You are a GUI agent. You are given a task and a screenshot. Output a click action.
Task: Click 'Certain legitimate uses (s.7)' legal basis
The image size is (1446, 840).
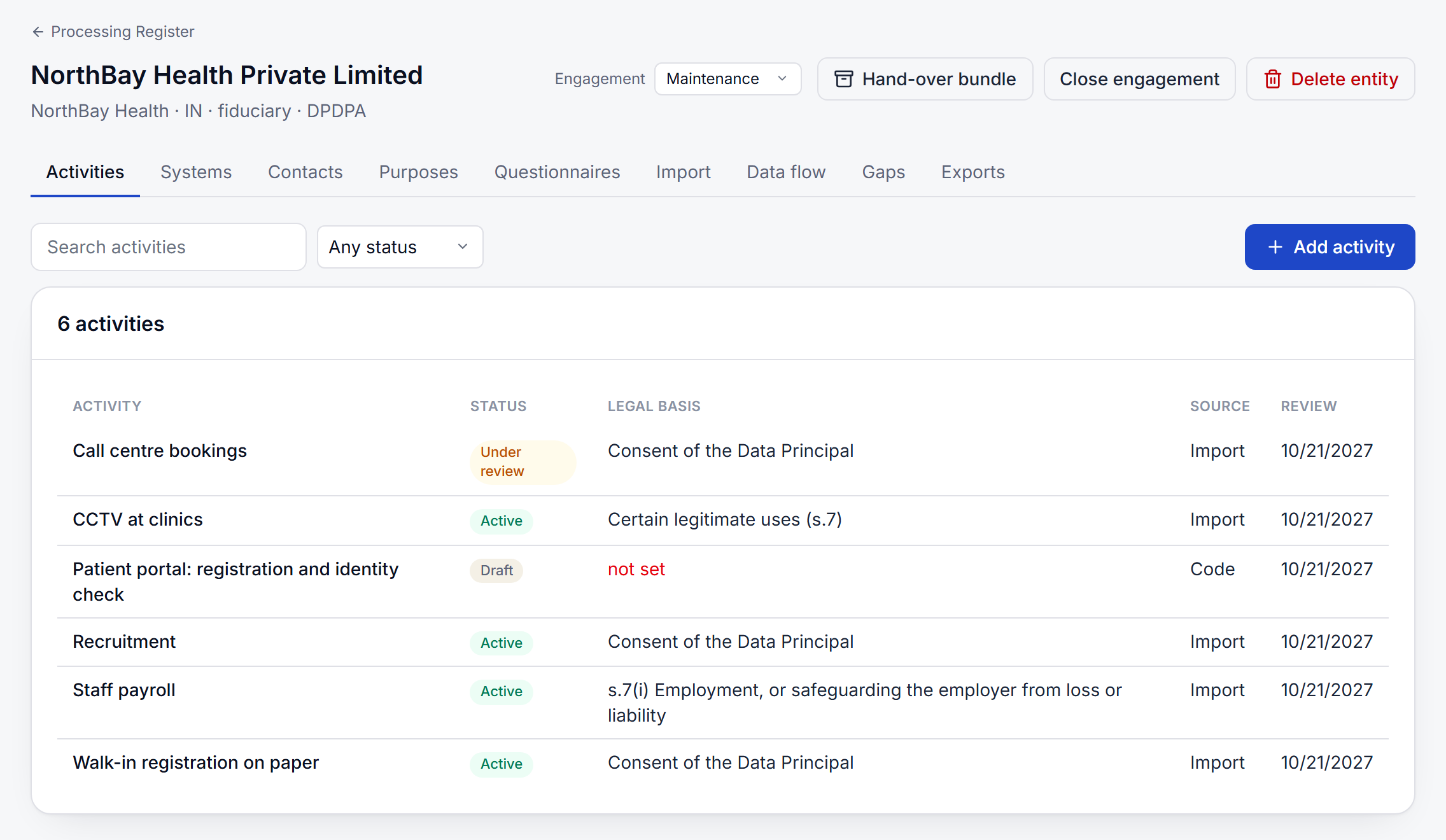(x=725, y=519)
